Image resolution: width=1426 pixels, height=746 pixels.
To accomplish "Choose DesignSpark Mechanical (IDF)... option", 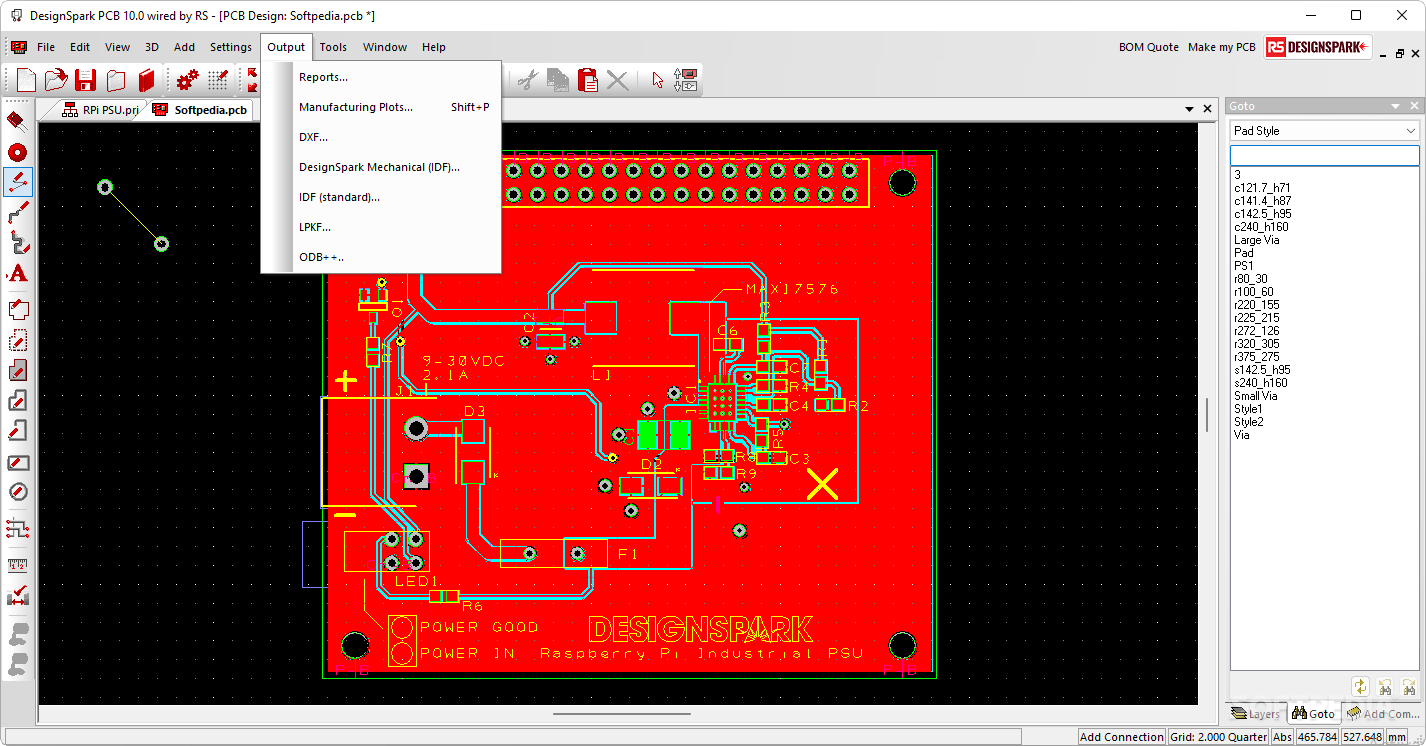I will pyautogui.click(x=381, y=167).
